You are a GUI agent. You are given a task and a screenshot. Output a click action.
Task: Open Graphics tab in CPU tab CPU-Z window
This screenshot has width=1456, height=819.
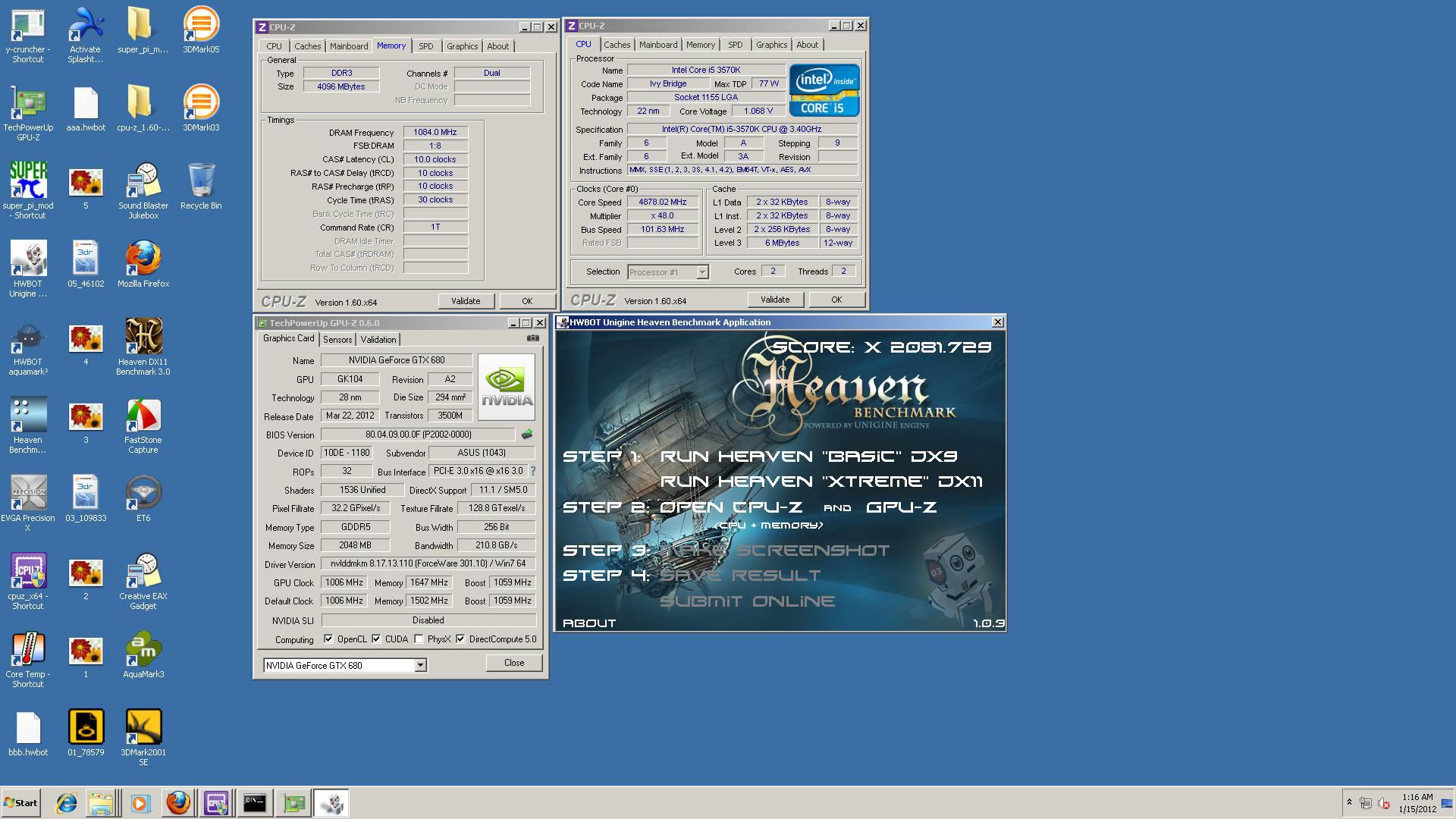tap(771, 45)
